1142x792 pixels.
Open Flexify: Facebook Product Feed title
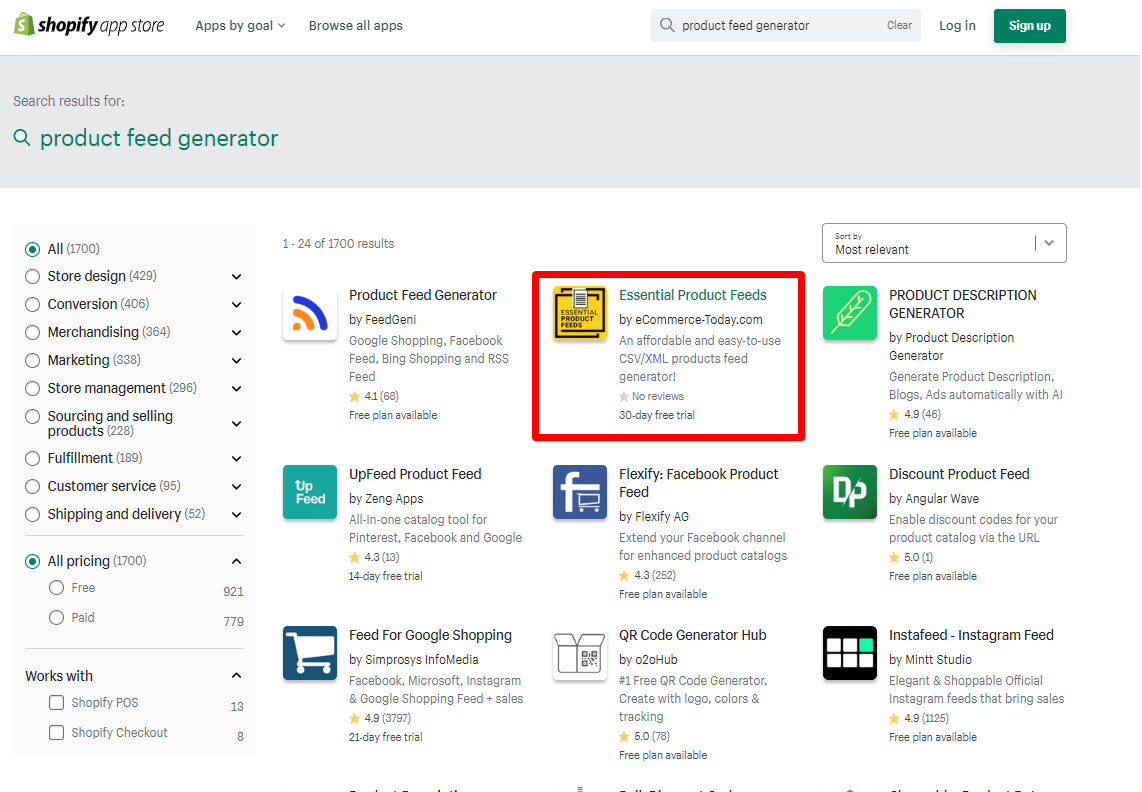click(x=698, y=483)
